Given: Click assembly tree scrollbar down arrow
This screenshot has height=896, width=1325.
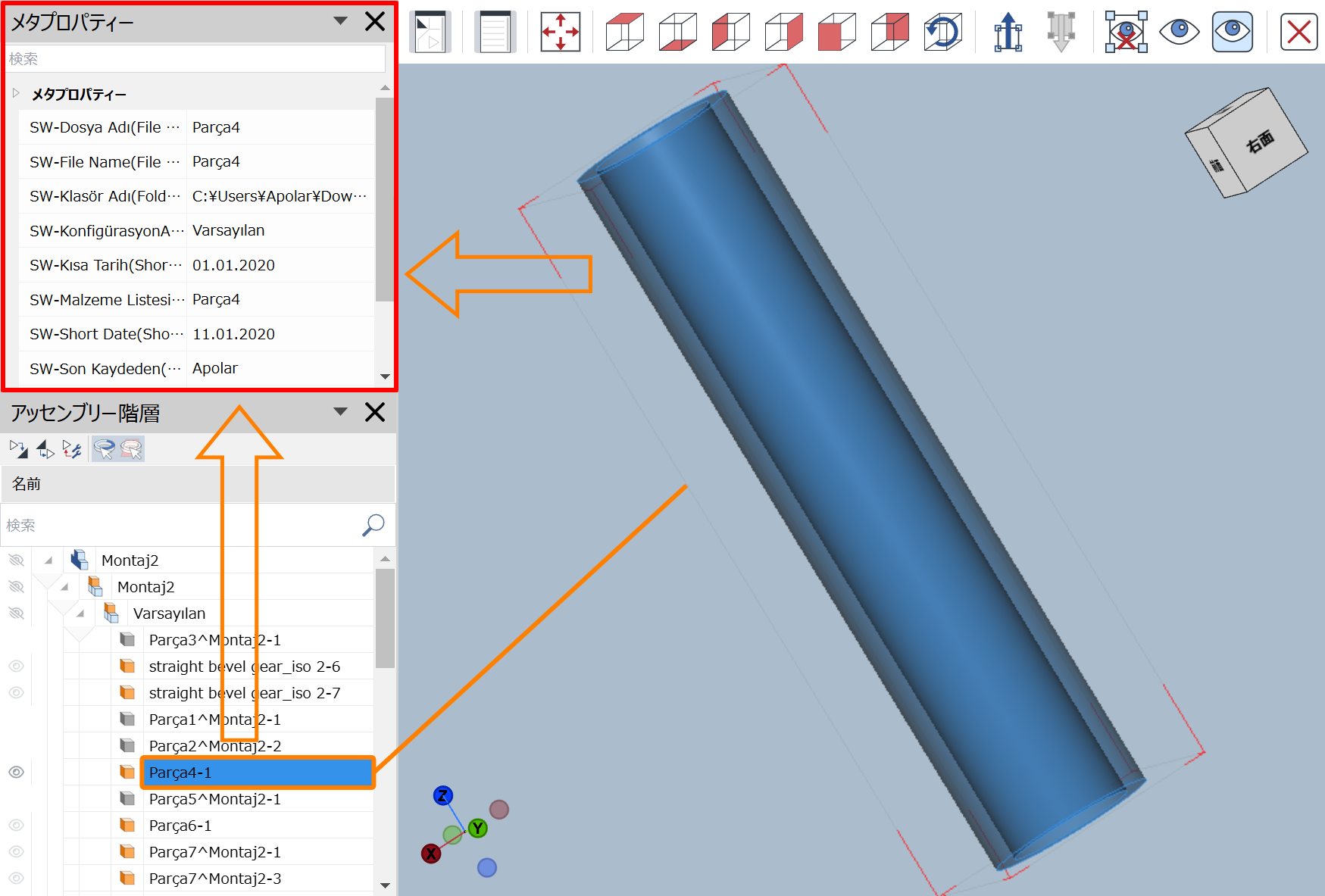Looking at the screenshot, I should pos(385,885).
